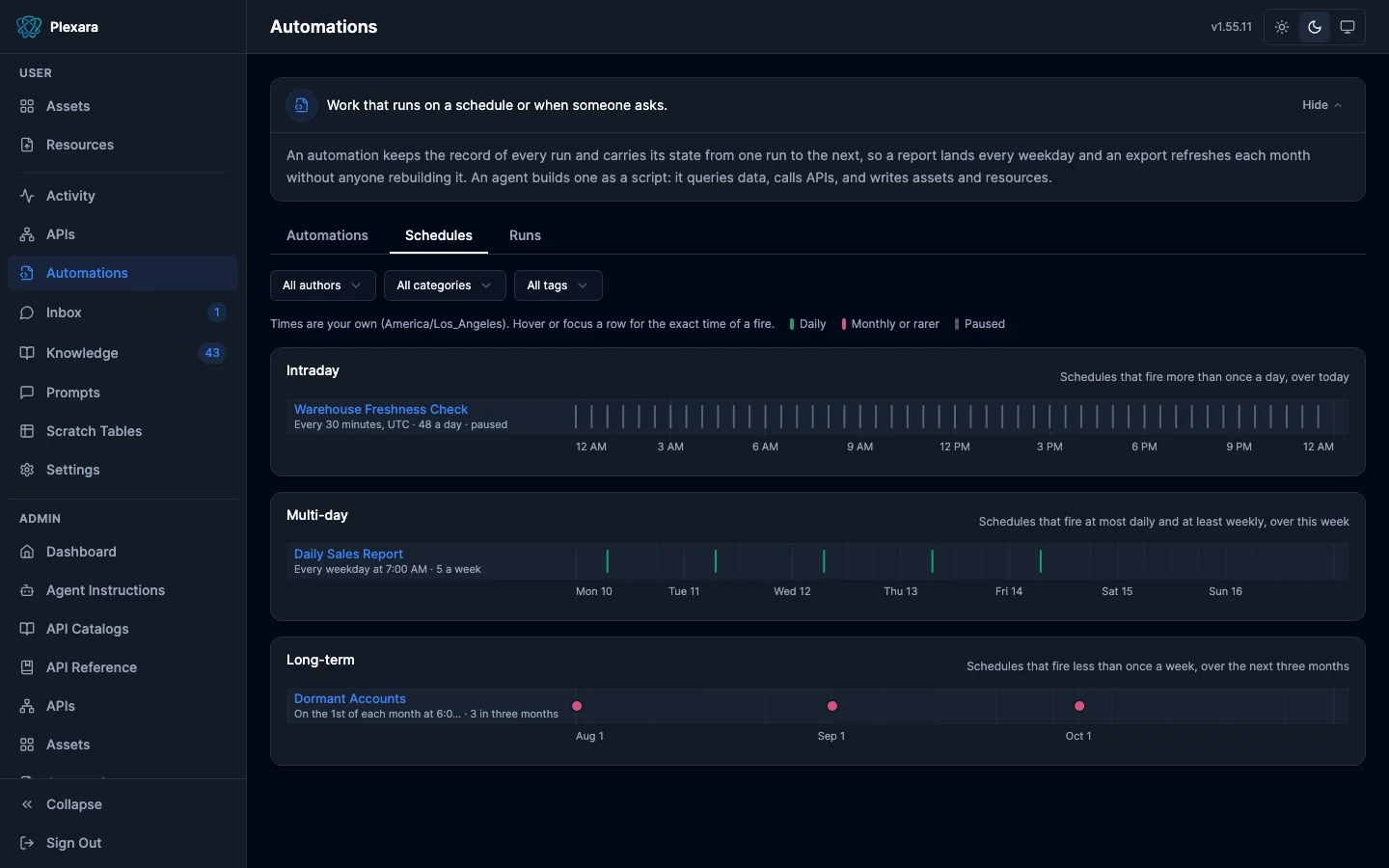This screenshot has height=868, width=1389.
Task: Open the All tags filter dropdown
Action: tap(558, 285)
